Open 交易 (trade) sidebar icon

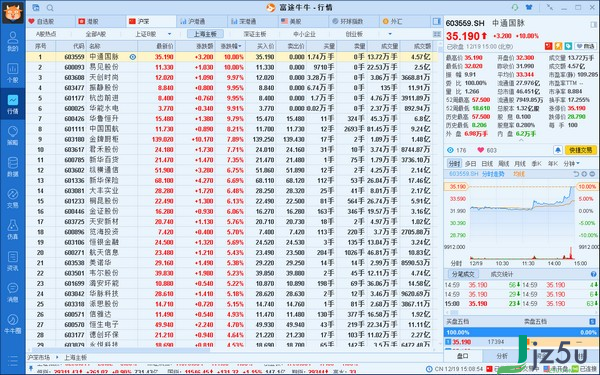point(13,198)
